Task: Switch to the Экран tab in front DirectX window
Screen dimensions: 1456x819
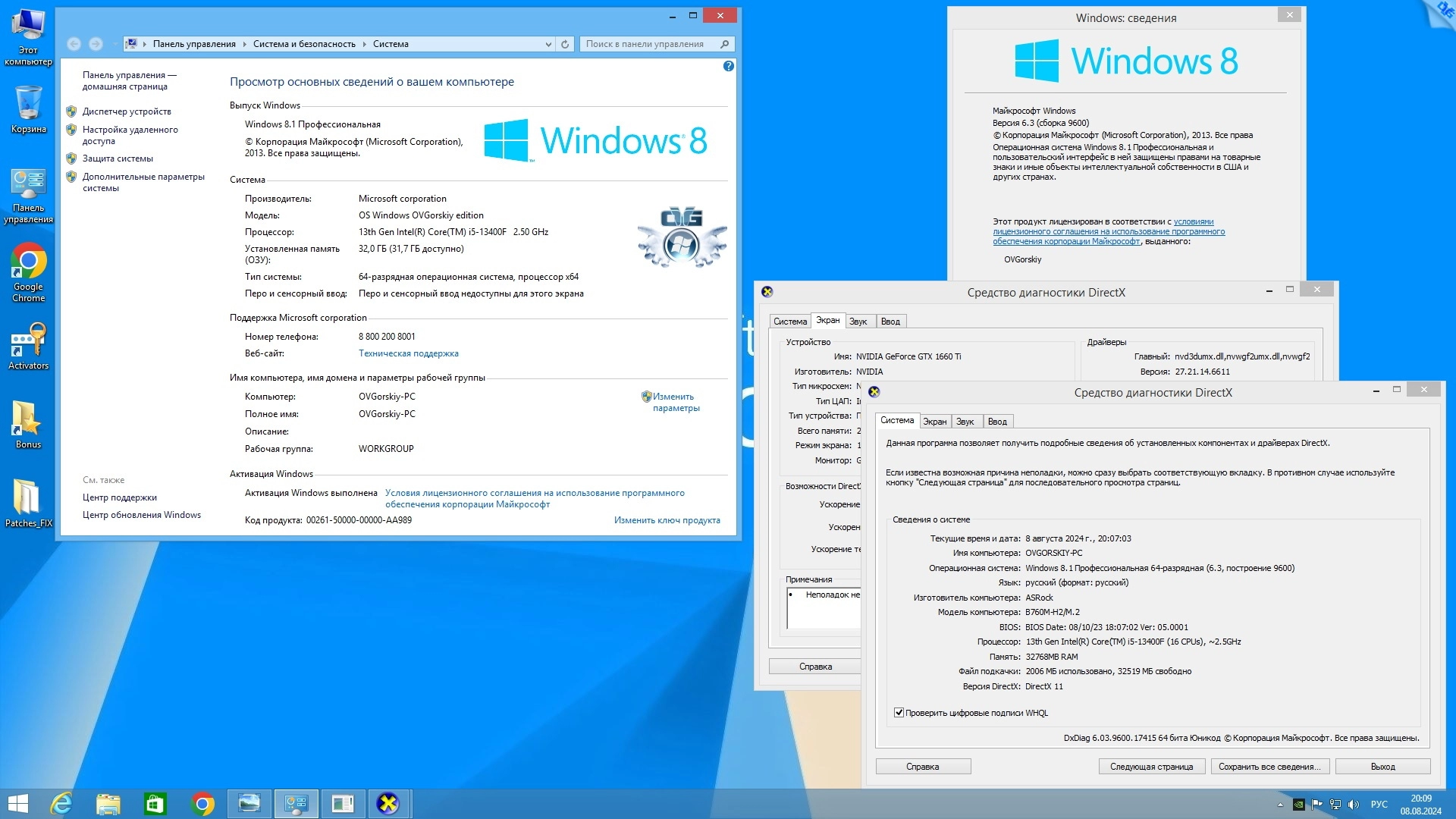Action: [934, 422]
